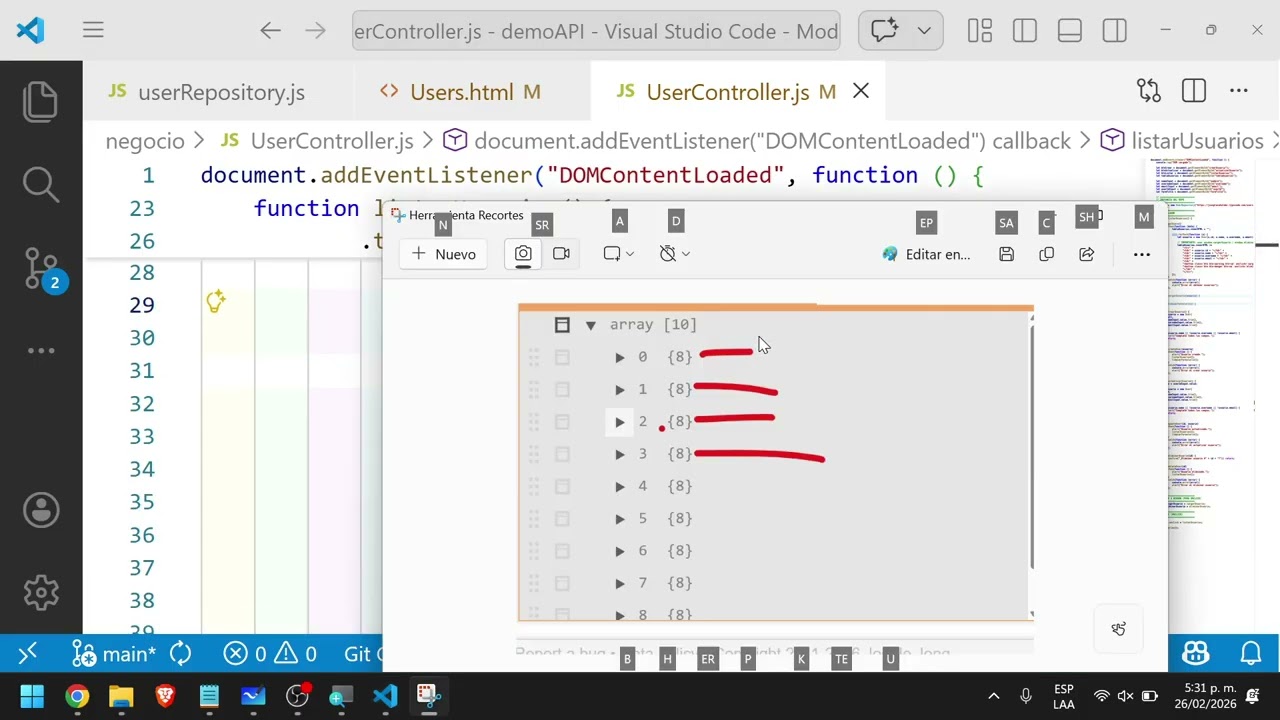
Task: Tick the checkbox for array row 0
Action: click(562, 357)
